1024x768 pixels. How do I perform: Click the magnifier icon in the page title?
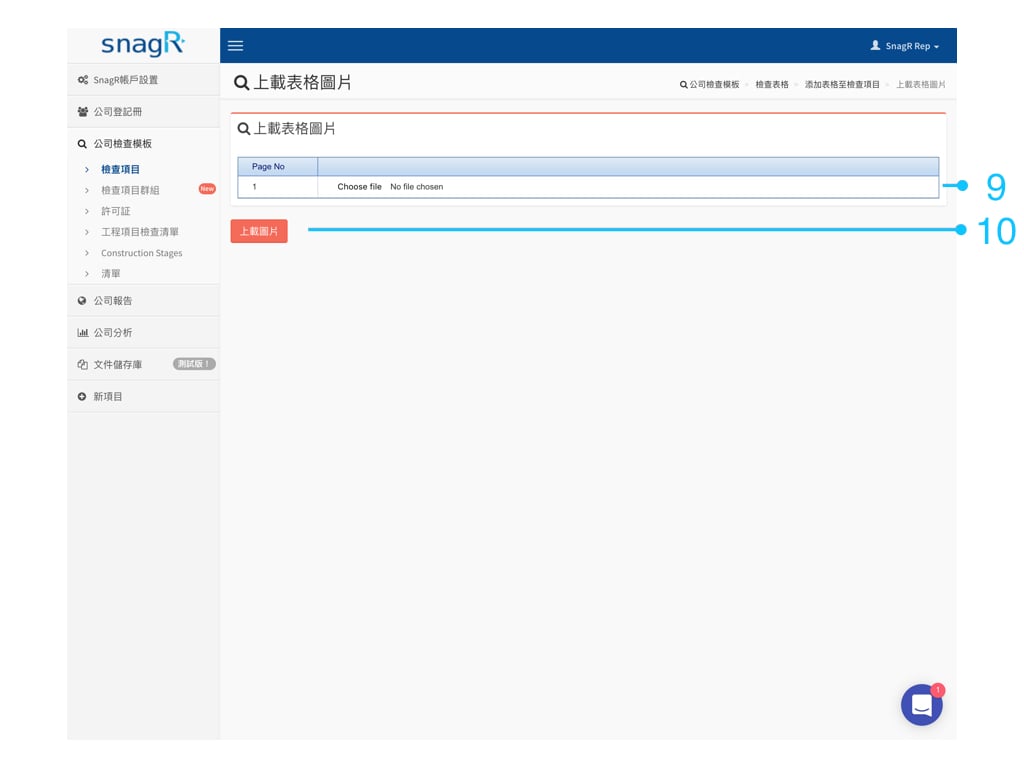(242, 83)
